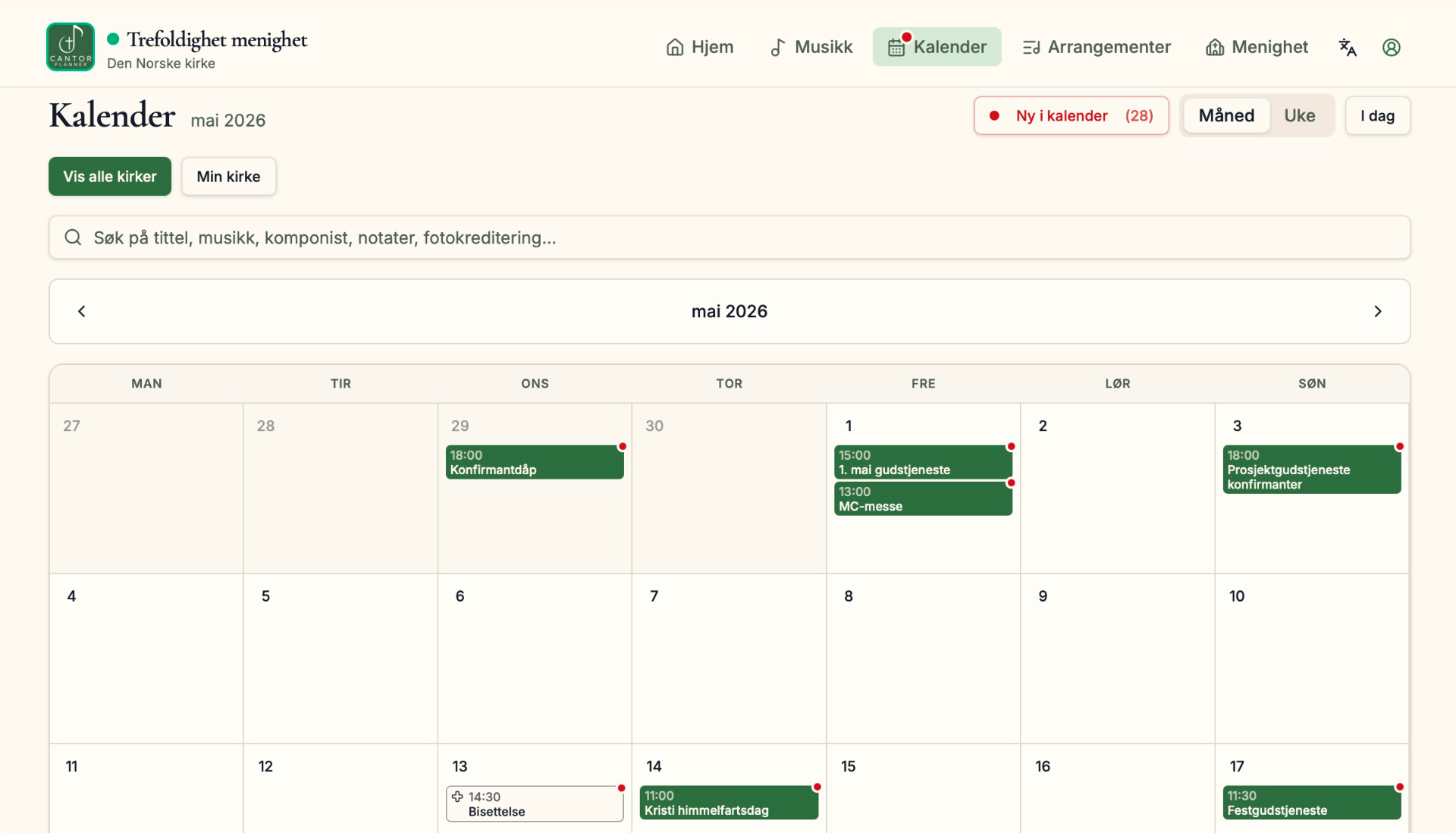Focus the search field for tittel, musikk
The image size is (1456, 833).
[x=730, y=237]
